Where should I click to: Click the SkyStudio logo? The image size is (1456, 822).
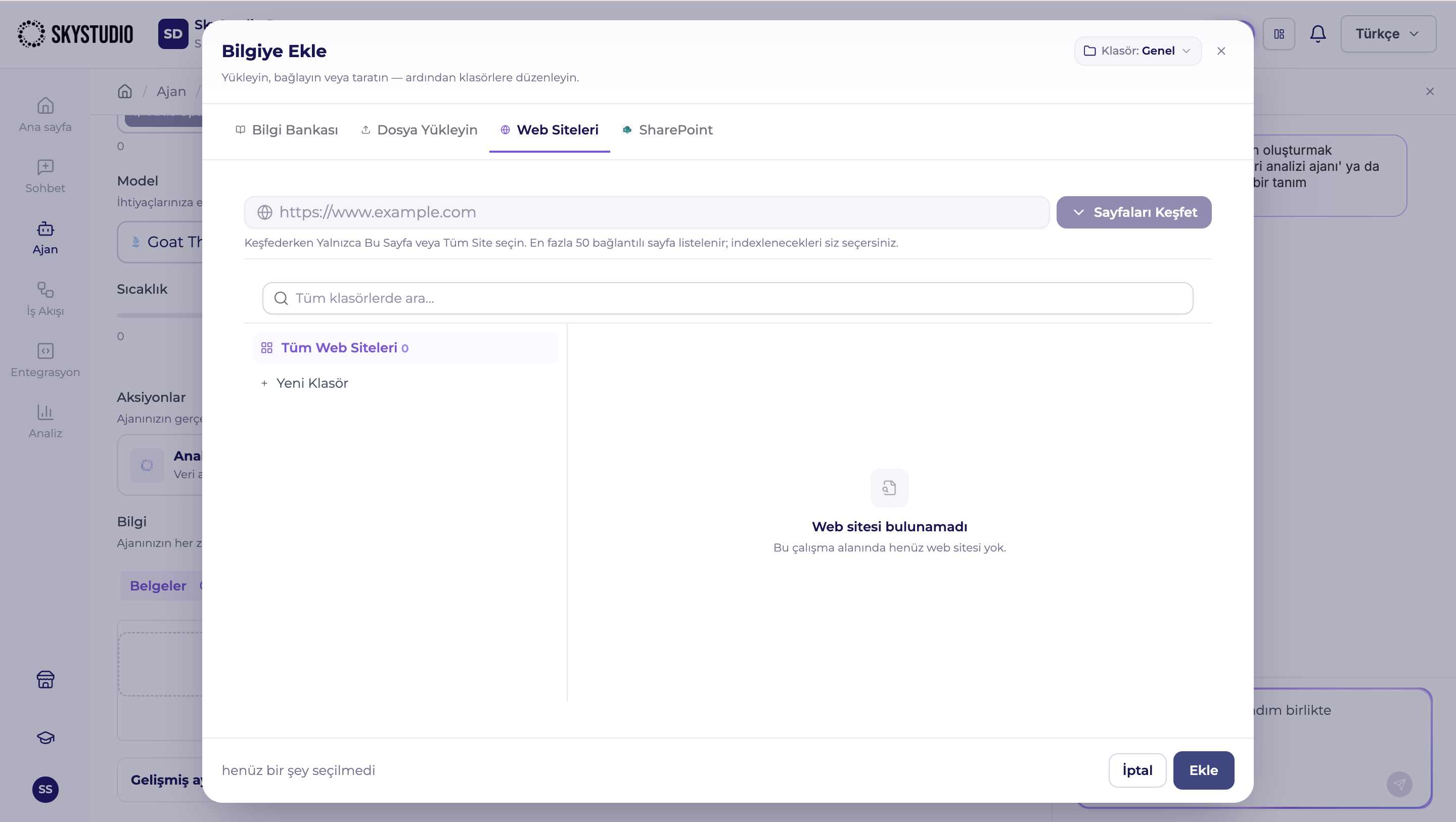(x=75, y=34)
